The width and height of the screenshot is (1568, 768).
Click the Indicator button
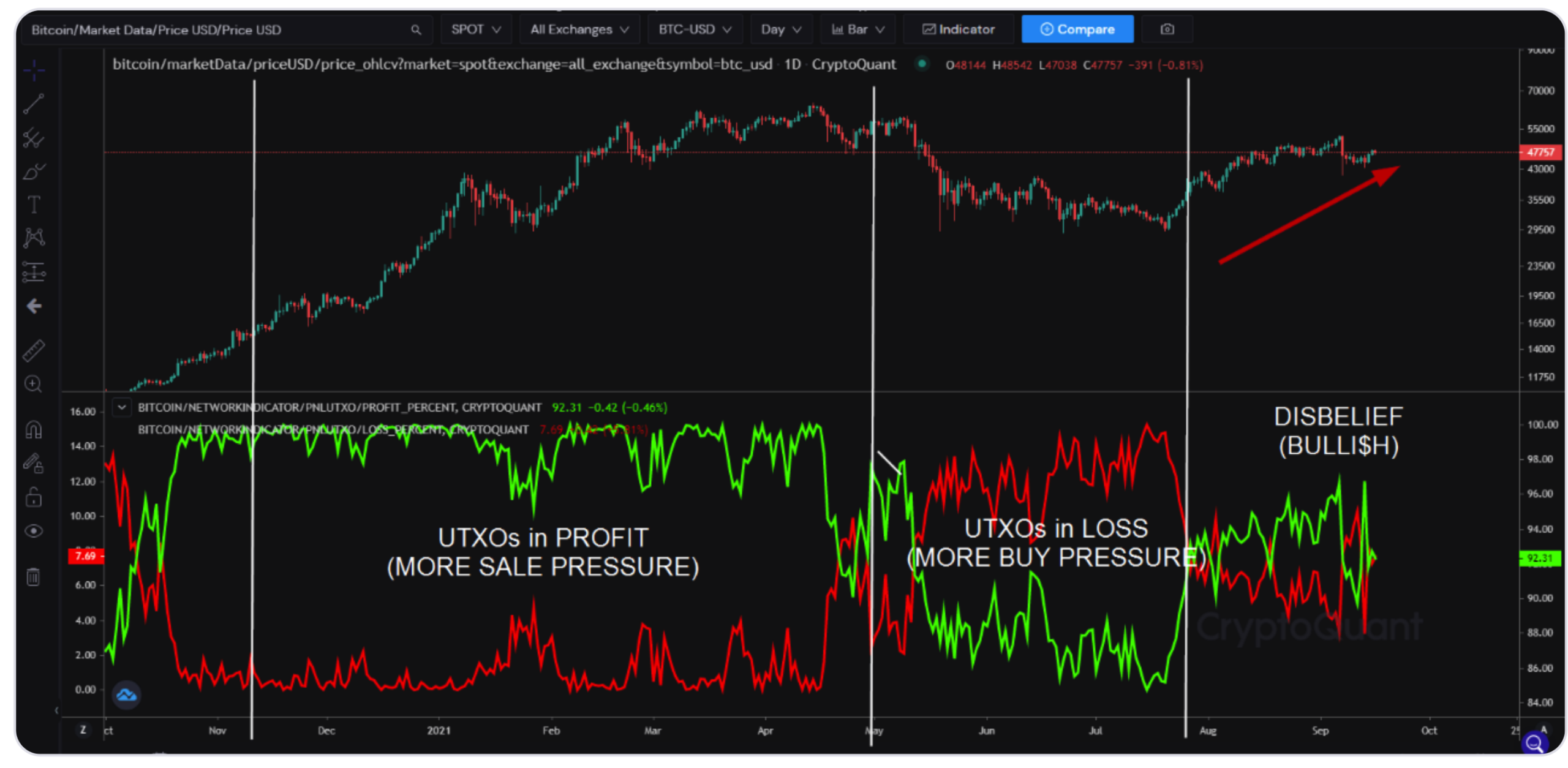pos(958,29)
